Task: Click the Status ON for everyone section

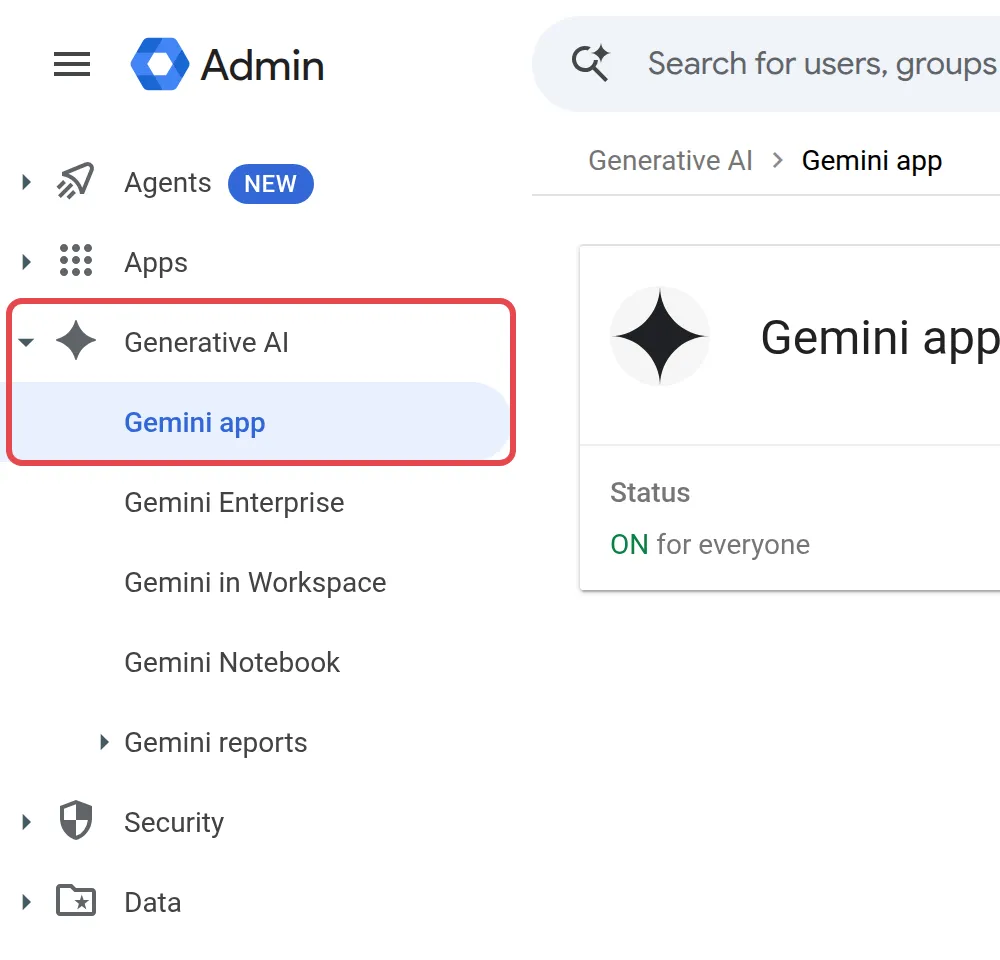Action: pyautogui.click(x=790, y=518)
